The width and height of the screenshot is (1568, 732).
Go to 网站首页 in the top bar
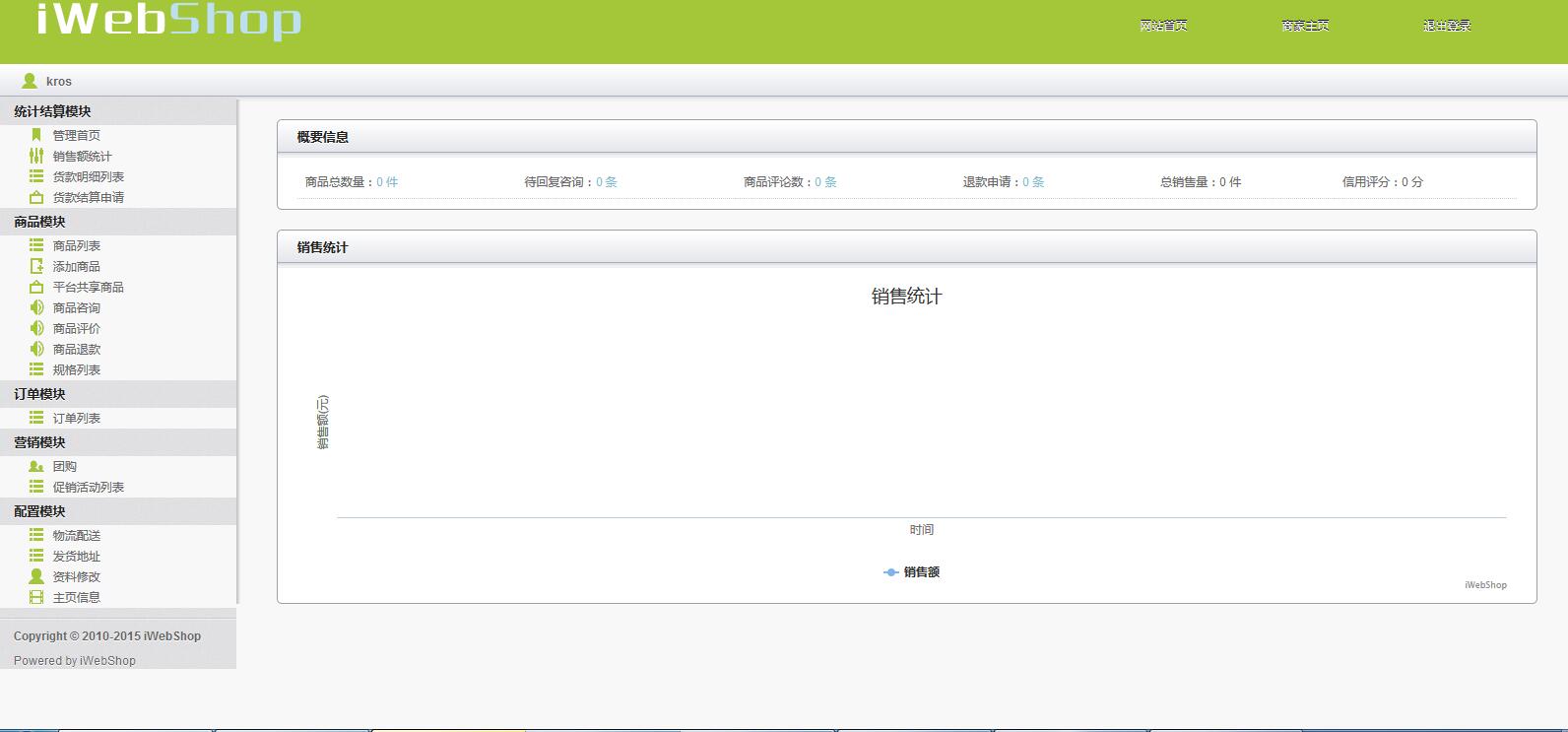tap(1164, 26)
